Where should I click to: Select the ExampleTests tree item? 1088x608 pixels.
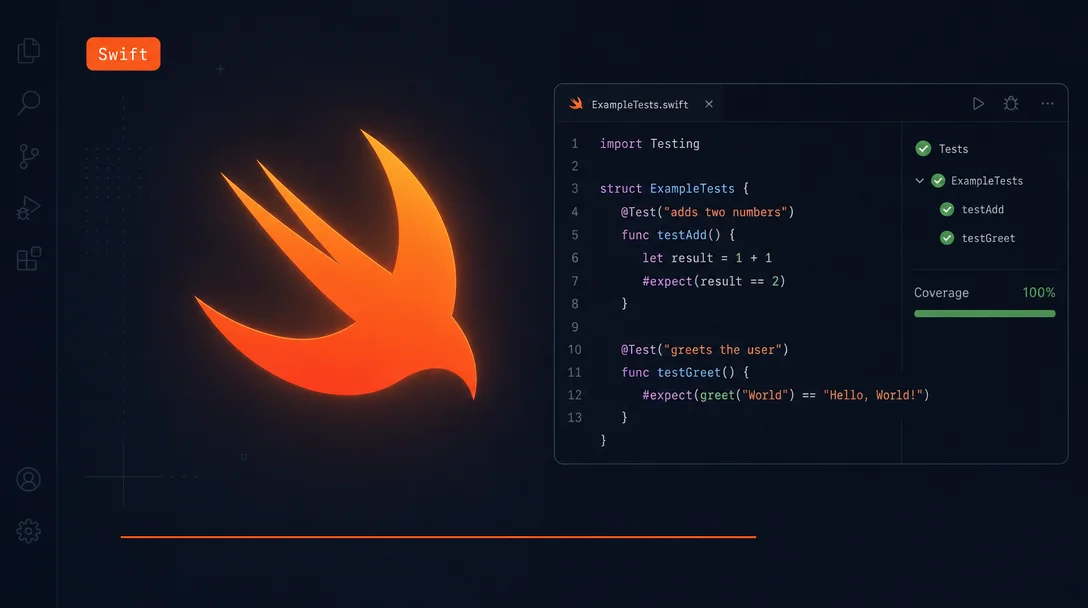[x=985, y=180]
